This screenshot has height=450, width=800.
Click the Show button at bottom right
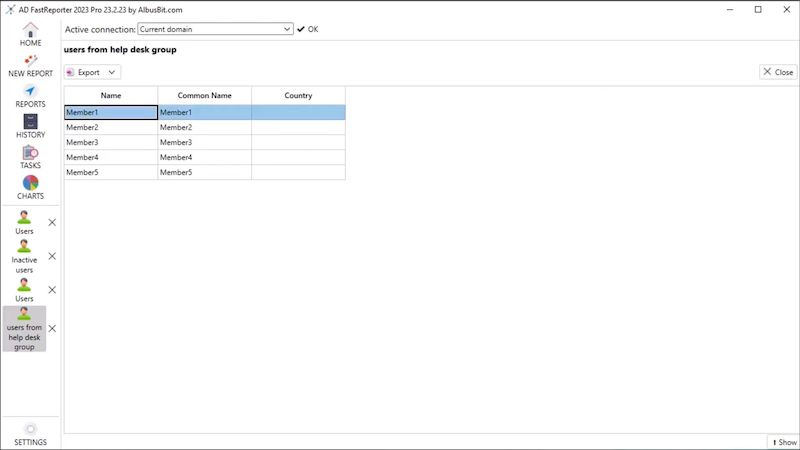point(784,442)
